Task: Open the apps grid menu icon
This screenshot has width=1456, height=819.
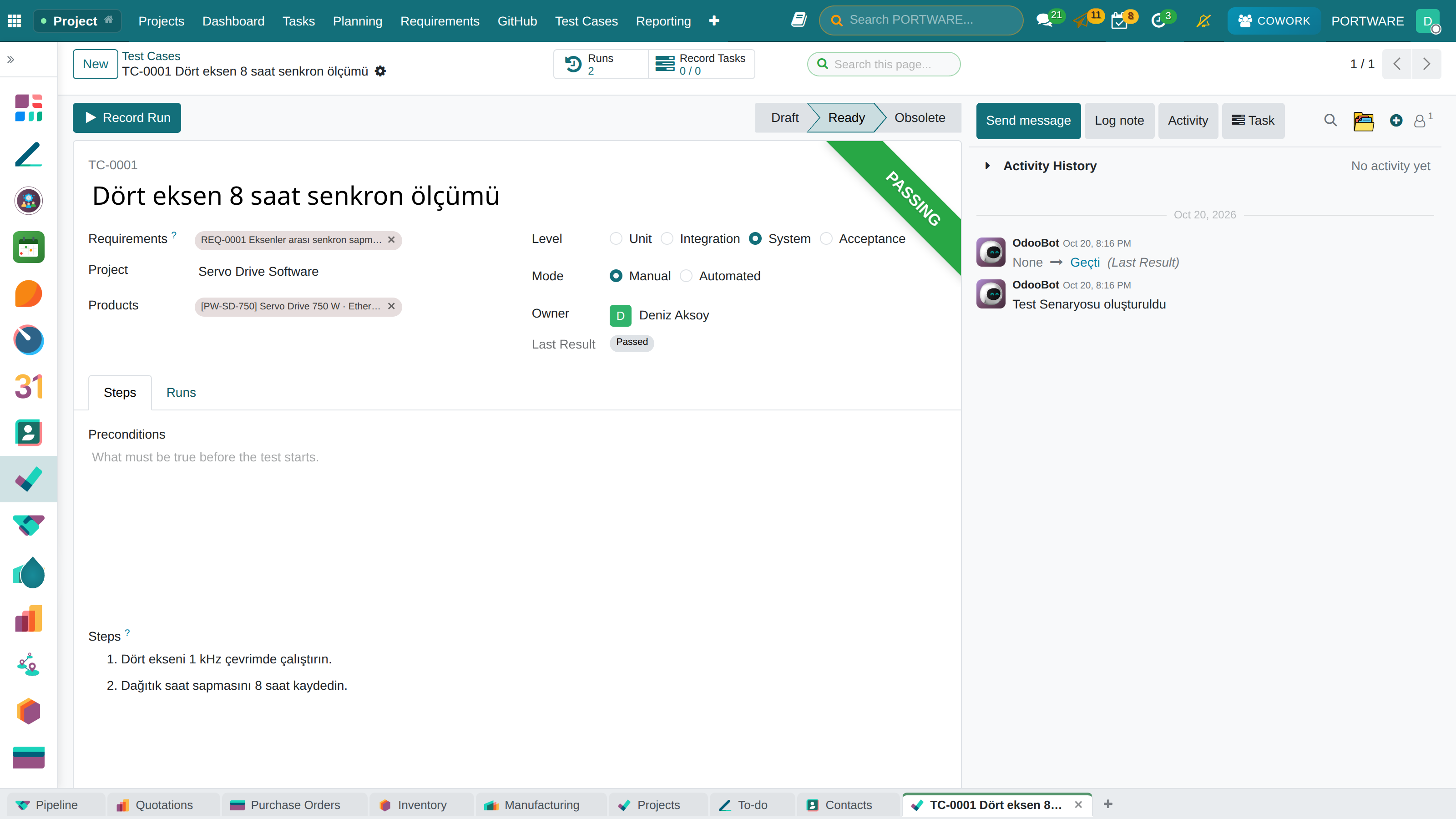Action: pos(15,21)
